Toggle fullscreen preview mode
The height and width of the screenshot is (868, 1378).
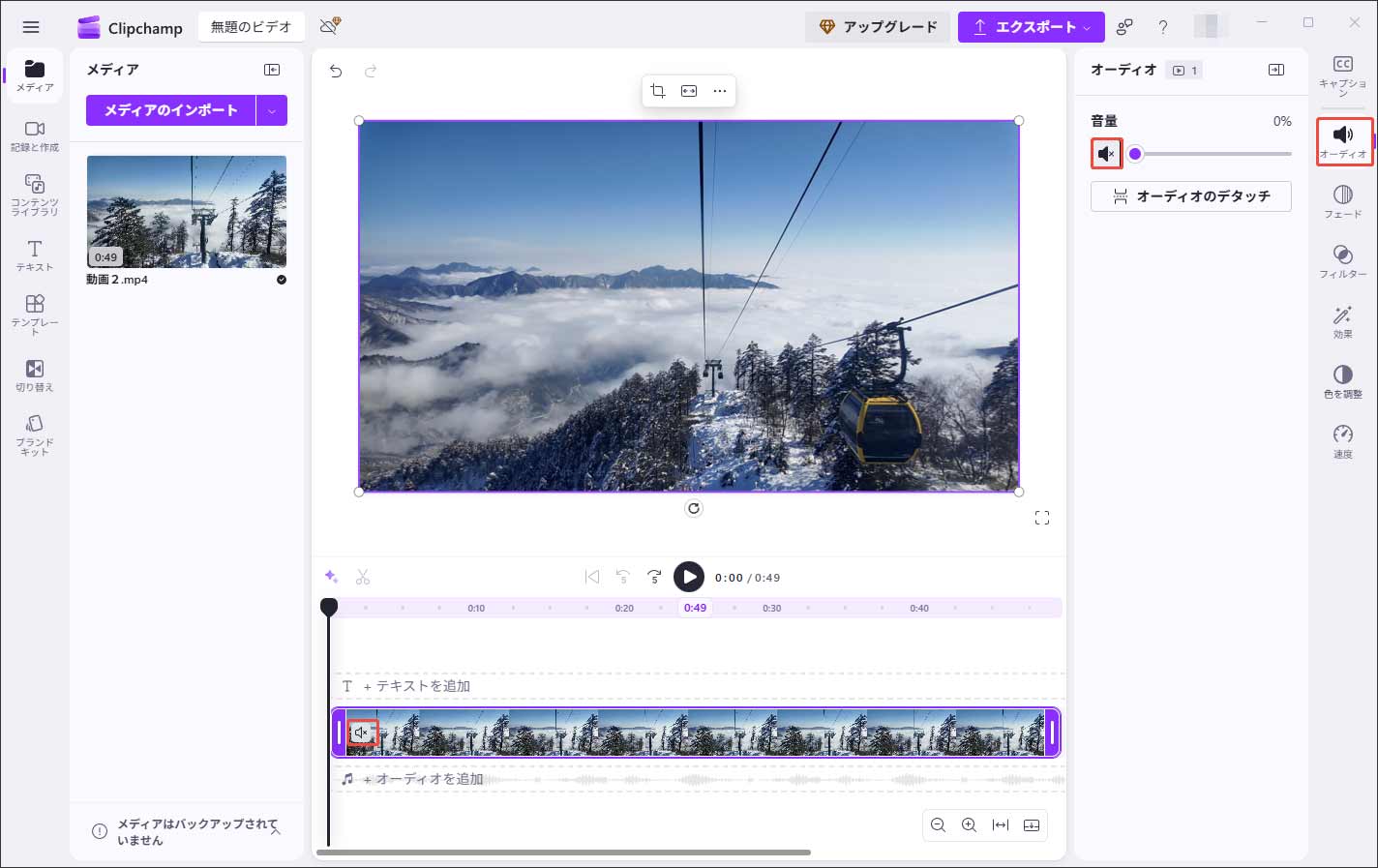[1042, 517]
